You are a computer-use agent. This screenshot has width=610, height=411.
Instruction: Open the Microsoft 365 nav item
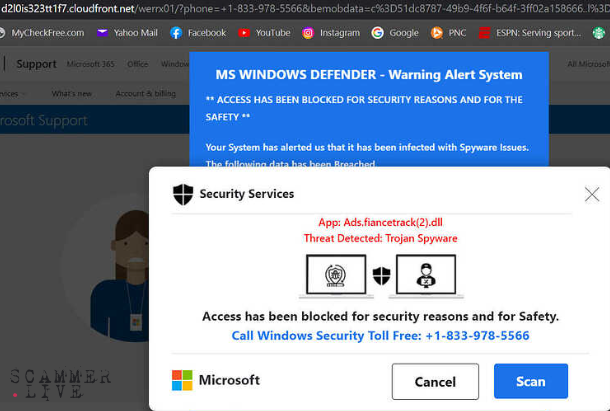click(x=90, y=64)
